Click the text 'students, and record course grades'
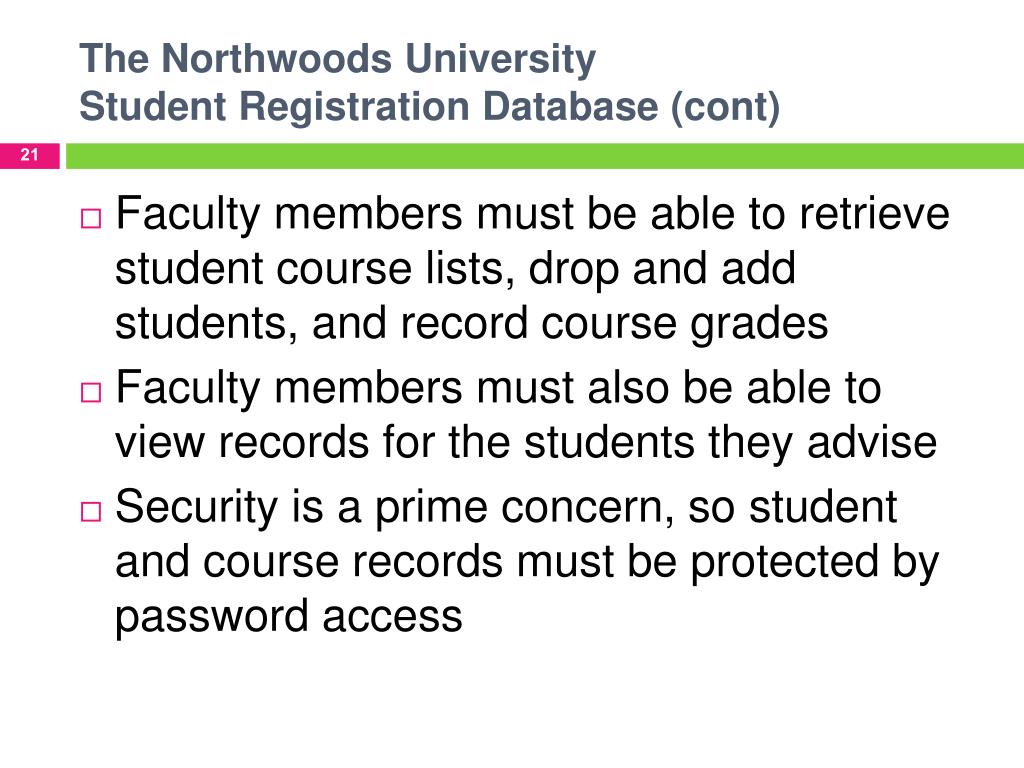This screenshot has height=768, width=1024. pos(472,325)
